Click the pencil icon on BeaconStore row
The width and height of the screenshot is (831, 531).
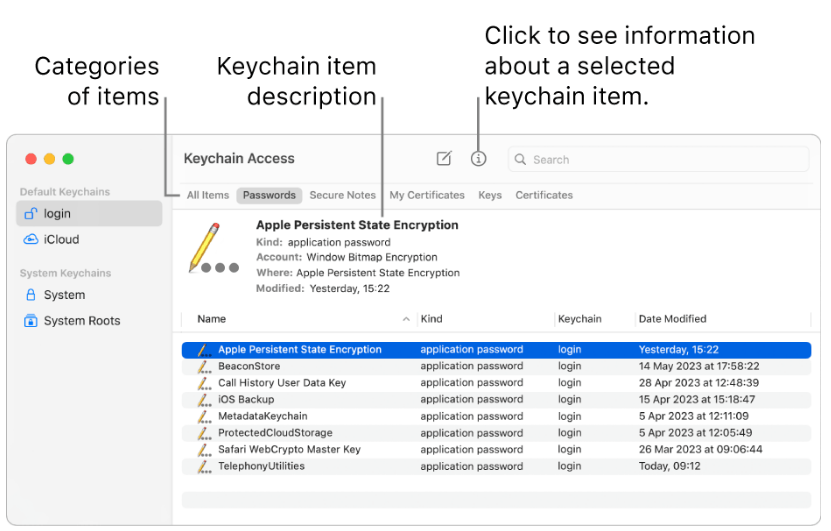[204, 366]
